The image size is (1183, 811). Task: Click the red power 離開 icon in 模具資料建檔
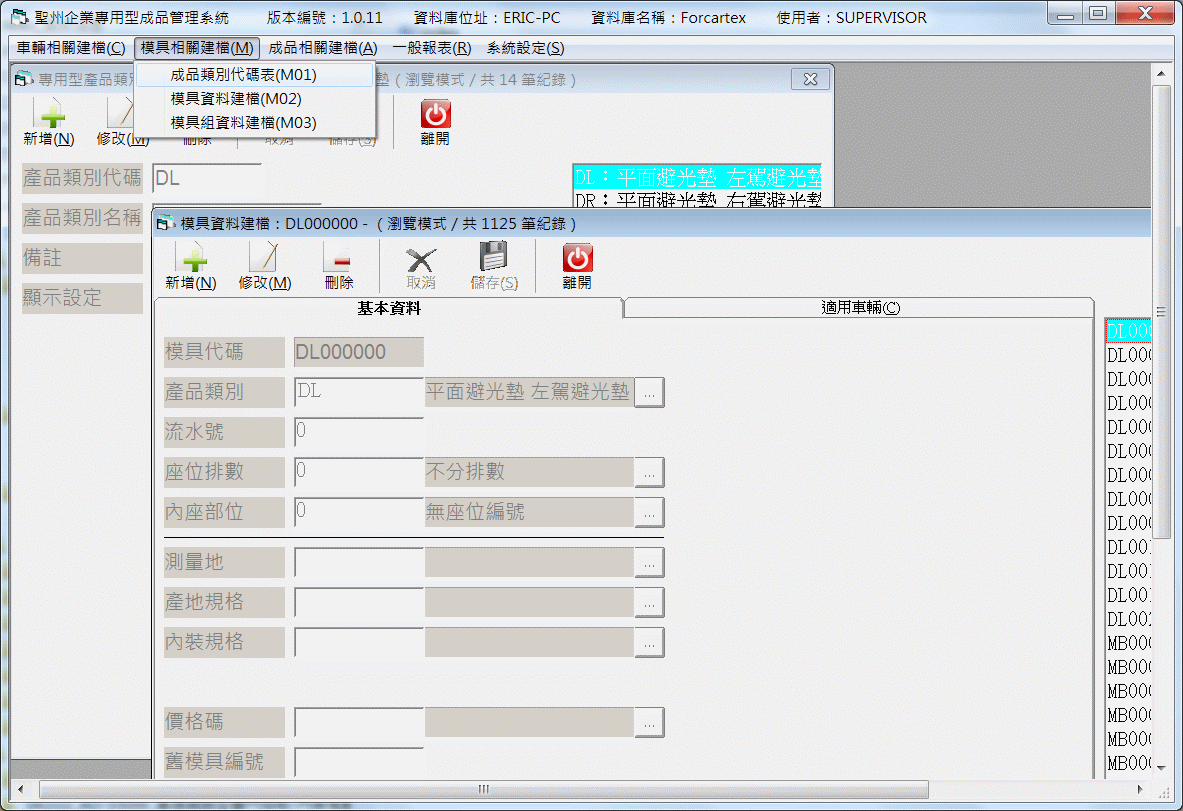pos(577,259)
